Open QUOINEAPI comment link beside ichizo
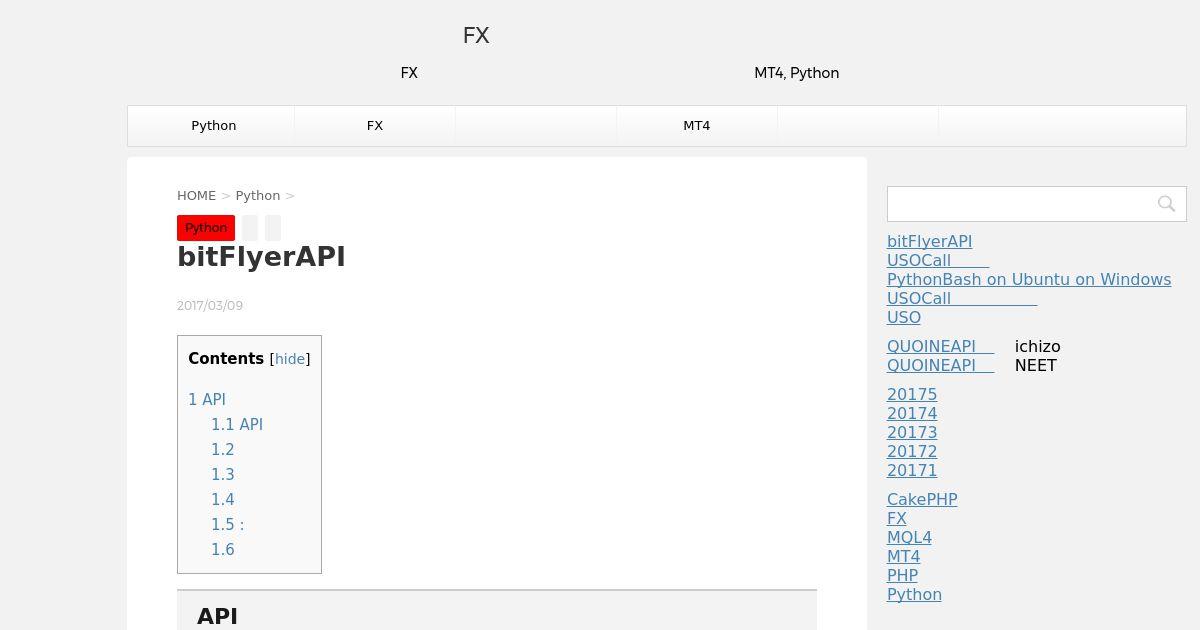This screenshot has height=630, width=1200. coord(940,347)
